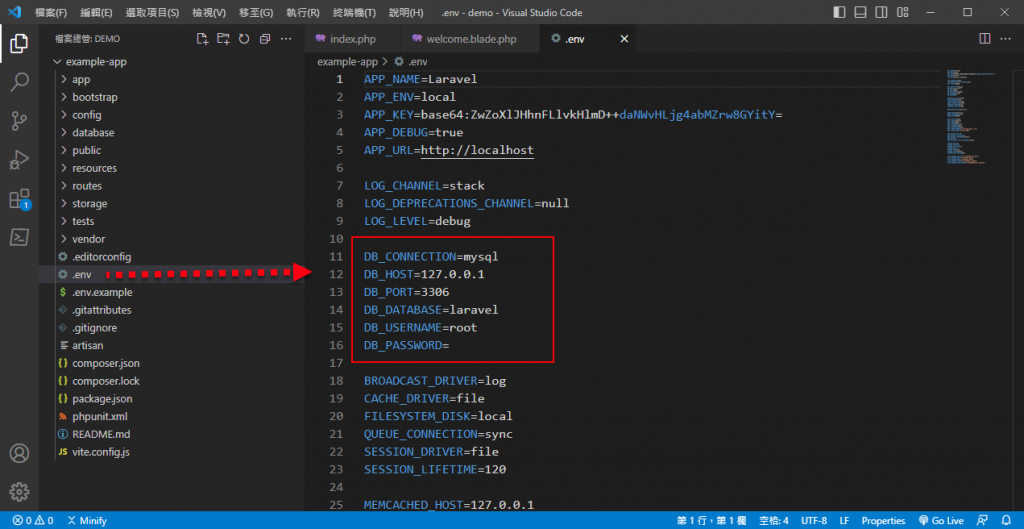Open the Source Control view
The height and width of the screenshot is (529, 1024).
pyautogui.click(x=19, y=121)
